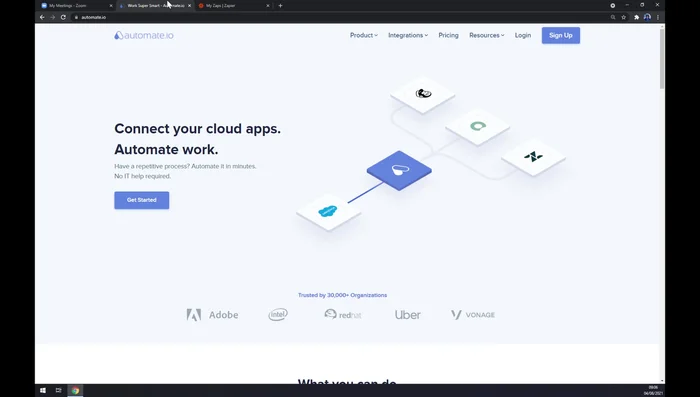Click the Adobe logo
The width and height of the screenshot is (700, 397).
click(212, 315)
